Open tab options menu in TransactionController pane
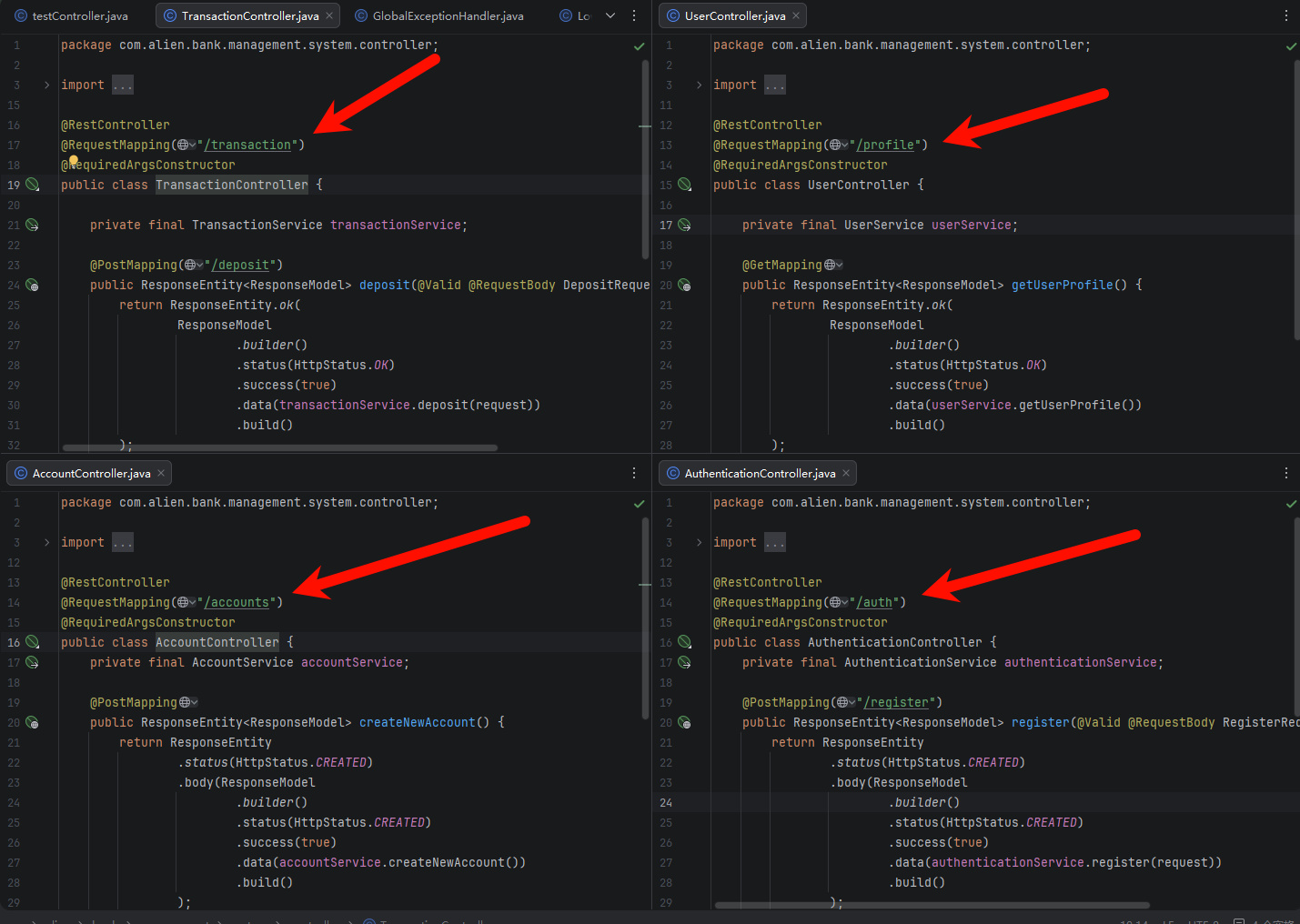This screenshot has height=924, width=1300. [634, 15]
